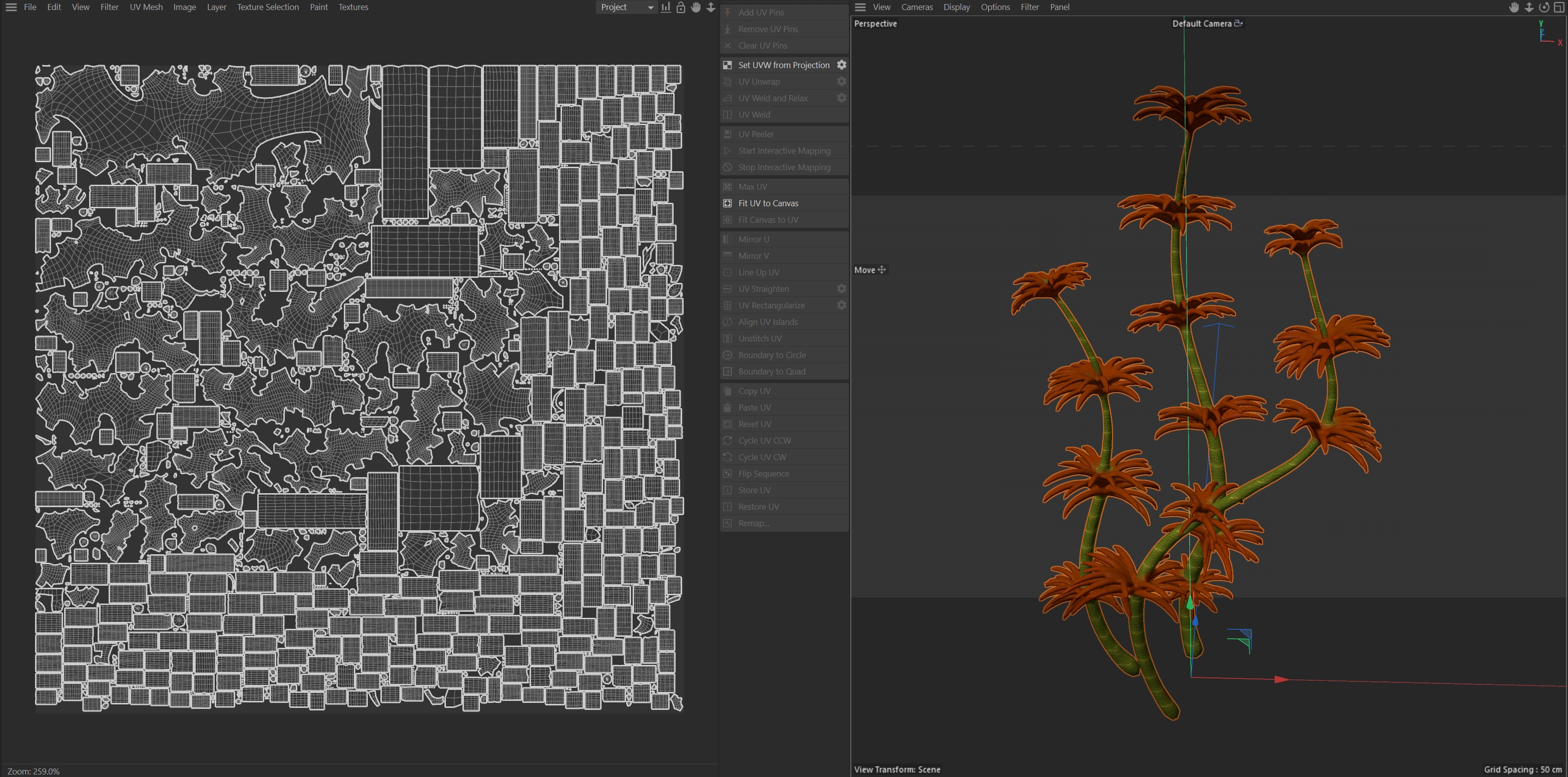Click Fit UV to Canvas command
This screenshot has width=1568, height=777.
click(768, 203)
